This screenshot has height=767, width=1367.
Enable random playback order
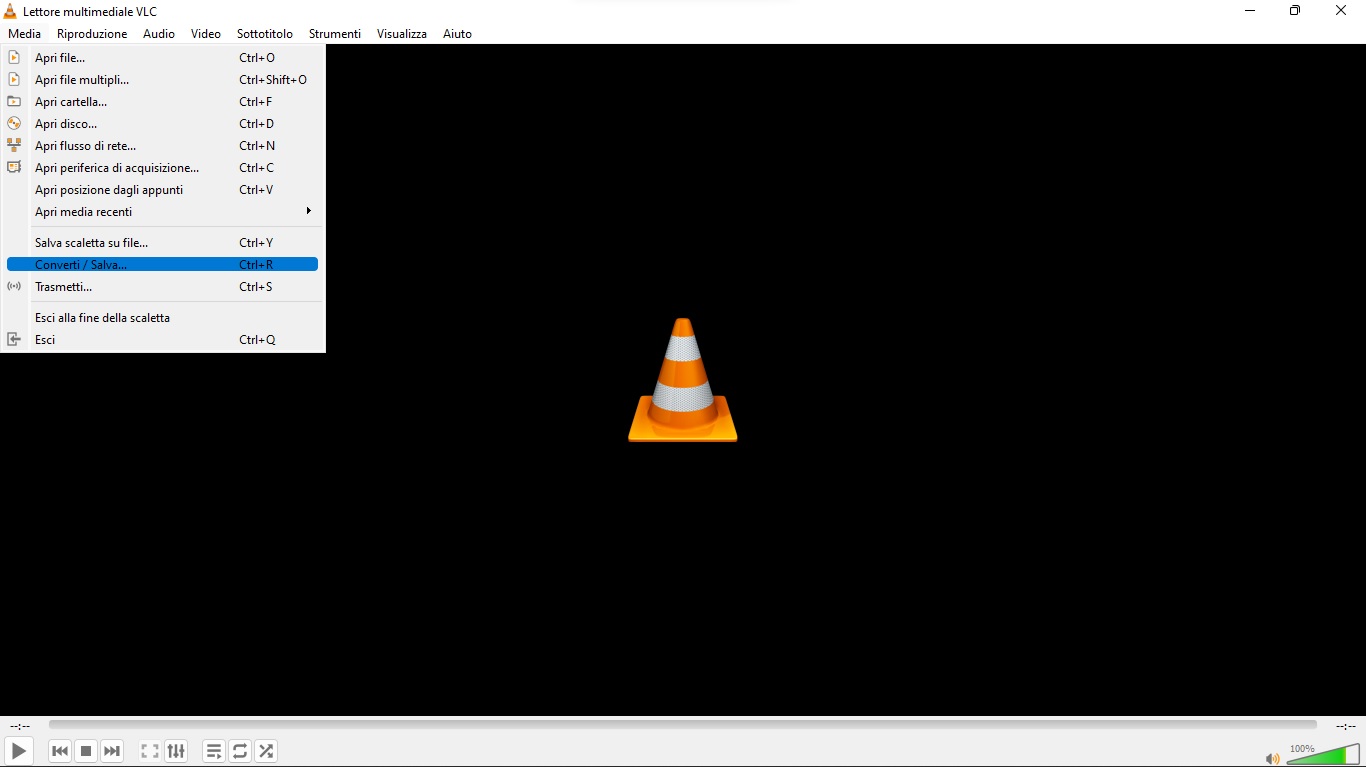pos(266,751)
